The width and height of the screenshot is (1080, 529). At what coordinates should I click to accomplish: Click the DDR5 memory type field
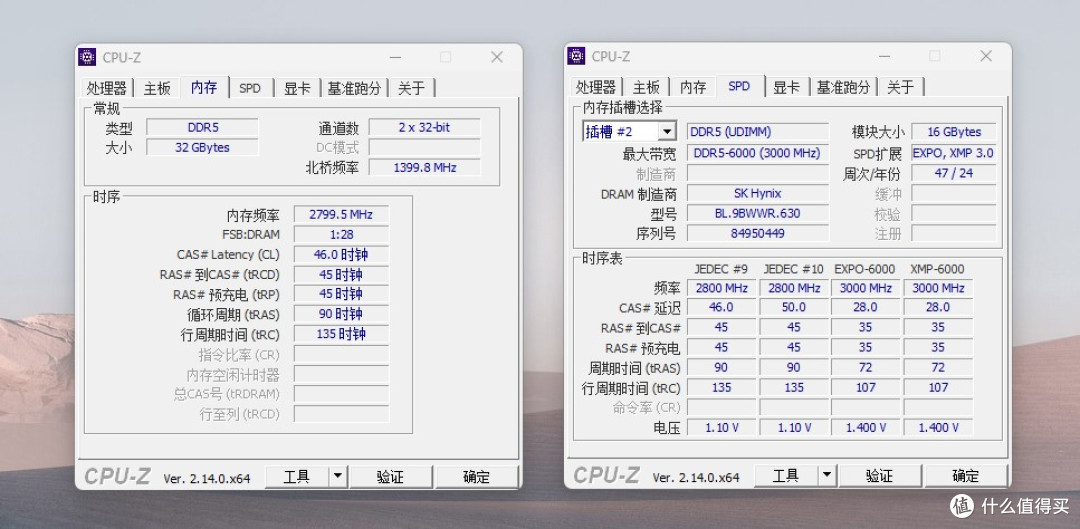coord(202,127)
